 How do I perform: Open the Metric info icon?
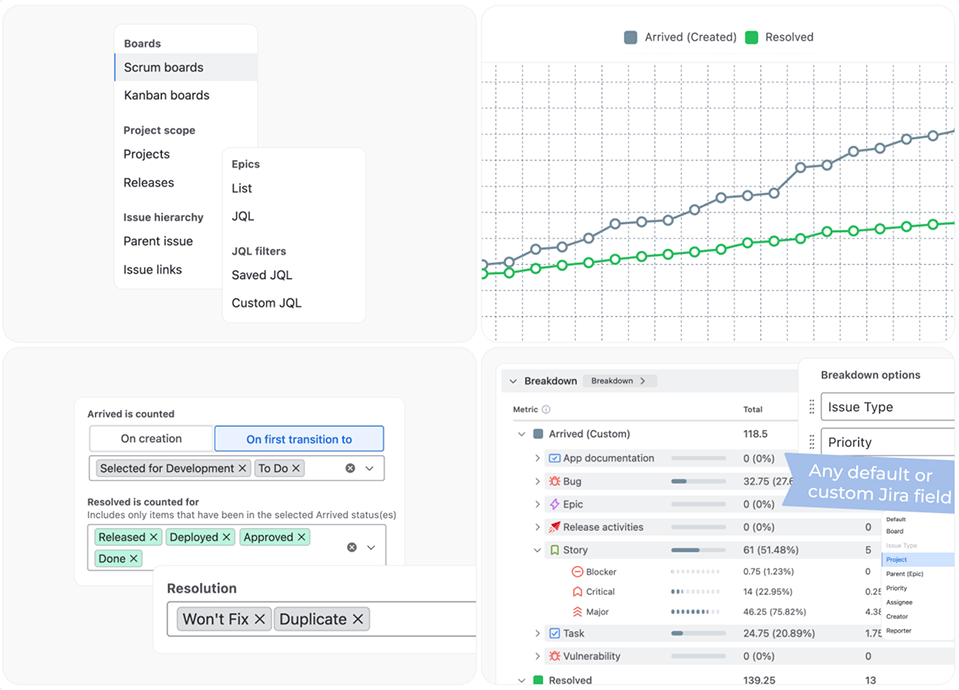pos(546,409)
